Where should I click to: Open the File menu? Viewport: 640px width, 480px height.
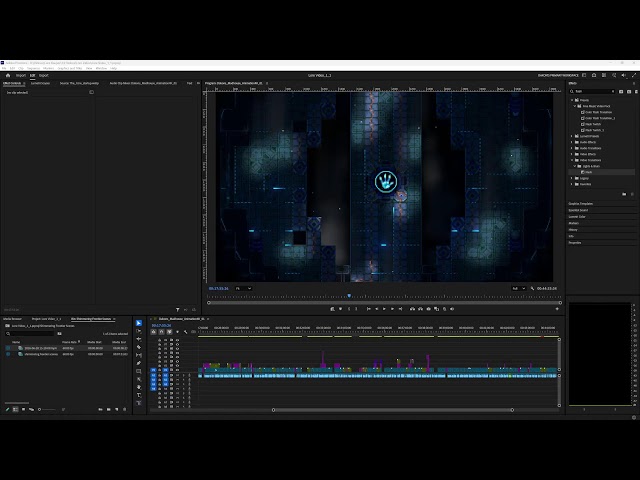(4, 68)
